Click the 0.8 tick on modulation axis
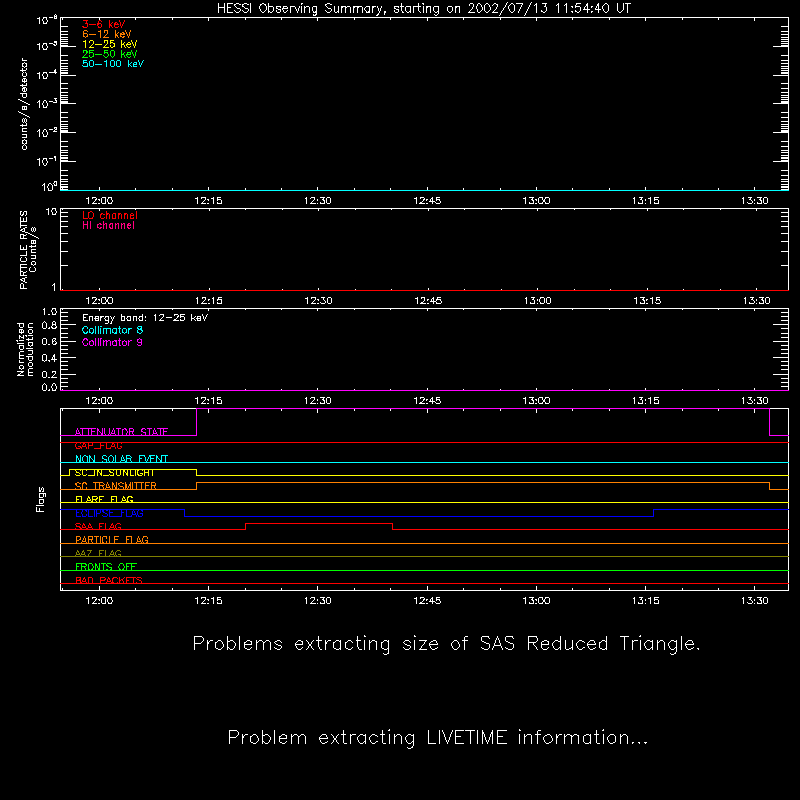This screenshot has height=800, width=800. click(x=49, y=326)
